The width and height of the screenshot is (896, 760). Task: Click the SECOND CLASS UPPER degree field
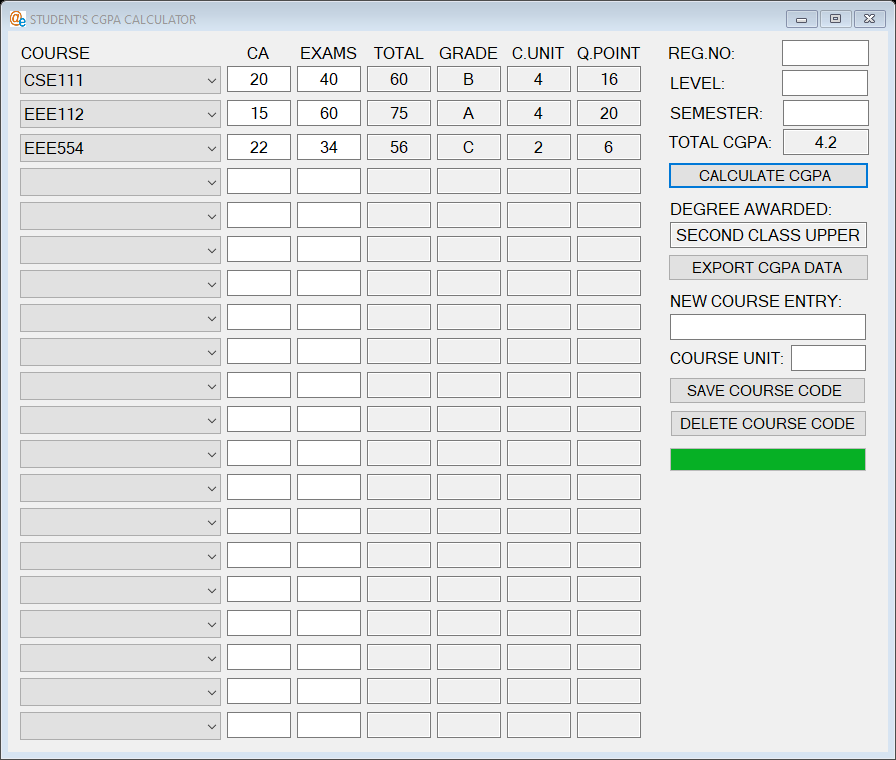768,235
